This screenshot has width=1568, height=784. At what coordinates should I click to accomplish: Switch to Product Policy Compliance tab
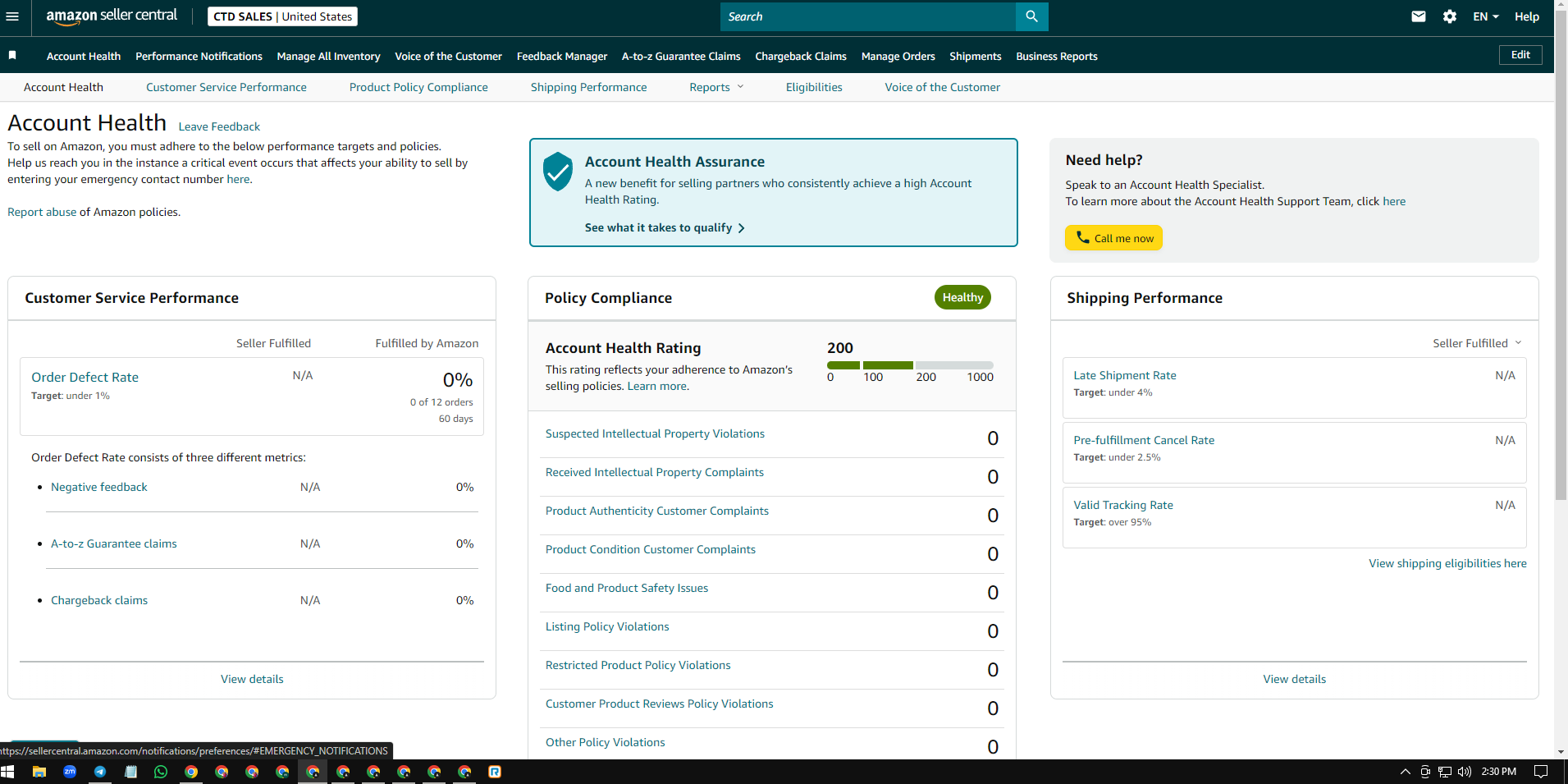pyautogui.click(x=418, y=87)
